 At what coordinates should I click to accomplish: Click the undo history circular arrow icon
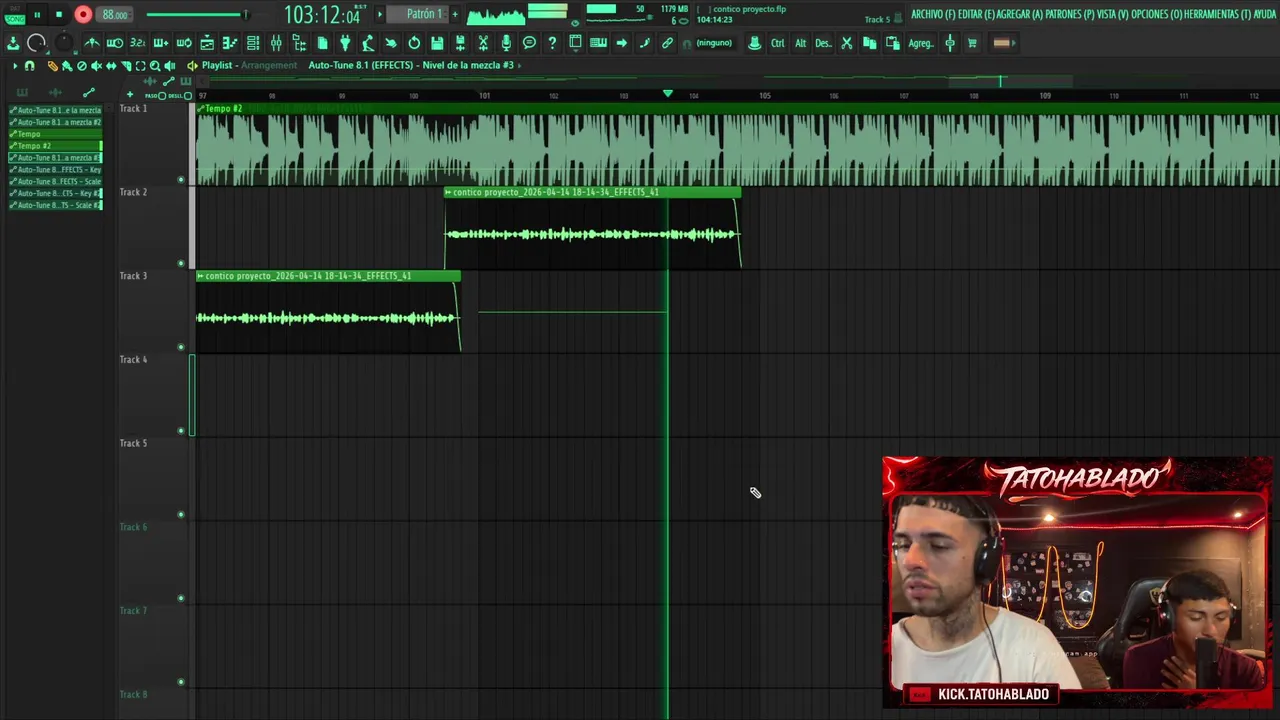coord(414,43)
